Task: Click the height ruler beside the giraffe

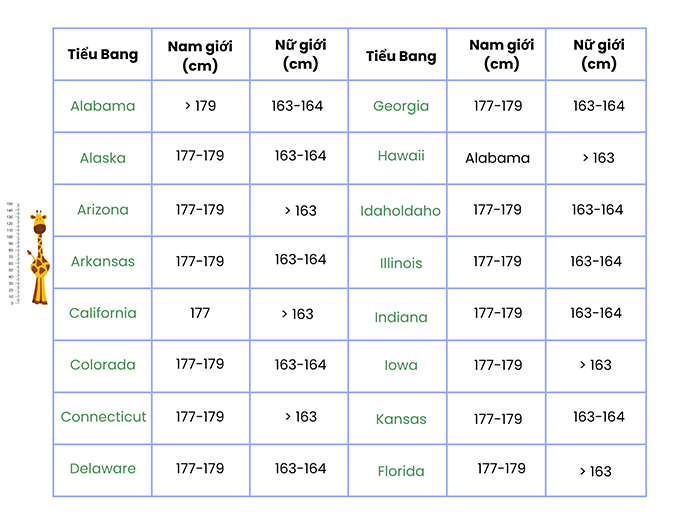Action: click(11, 254)
